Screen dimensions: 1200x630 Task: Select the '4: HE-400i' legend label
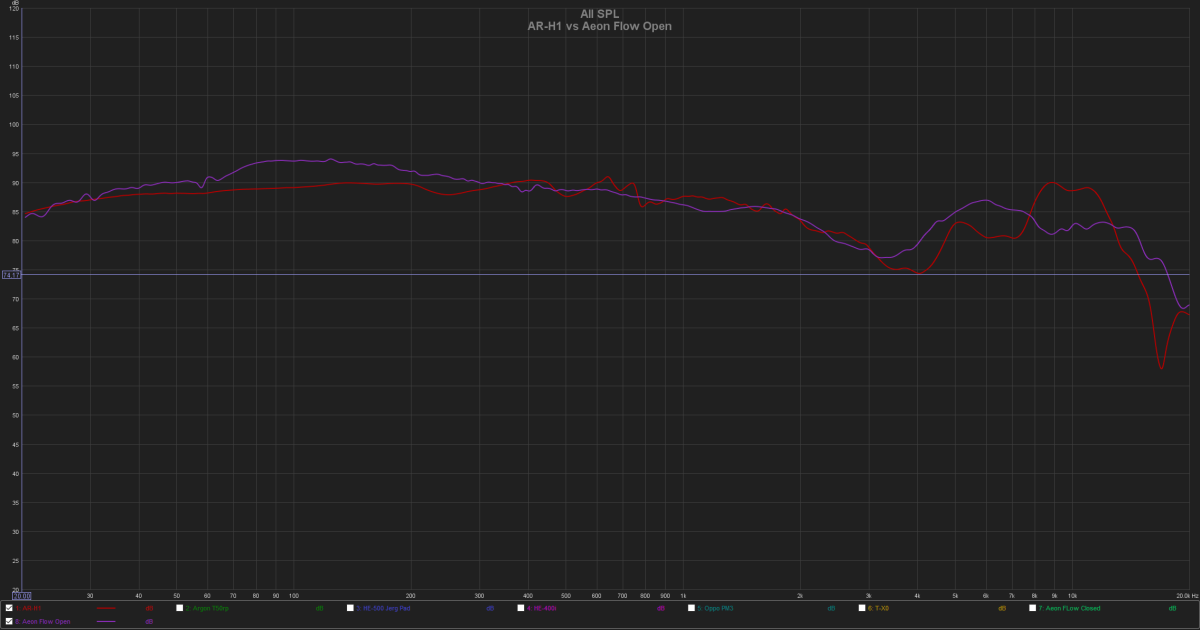coord(544,608)
